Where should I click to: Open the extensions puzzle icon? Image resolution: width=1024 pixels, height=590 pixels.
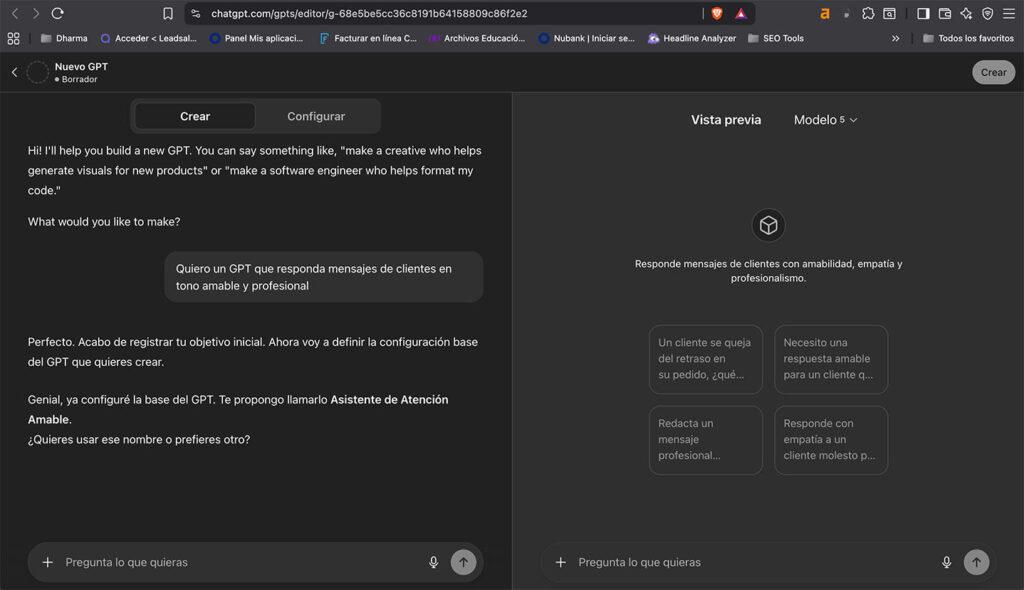tap(868, 13)
